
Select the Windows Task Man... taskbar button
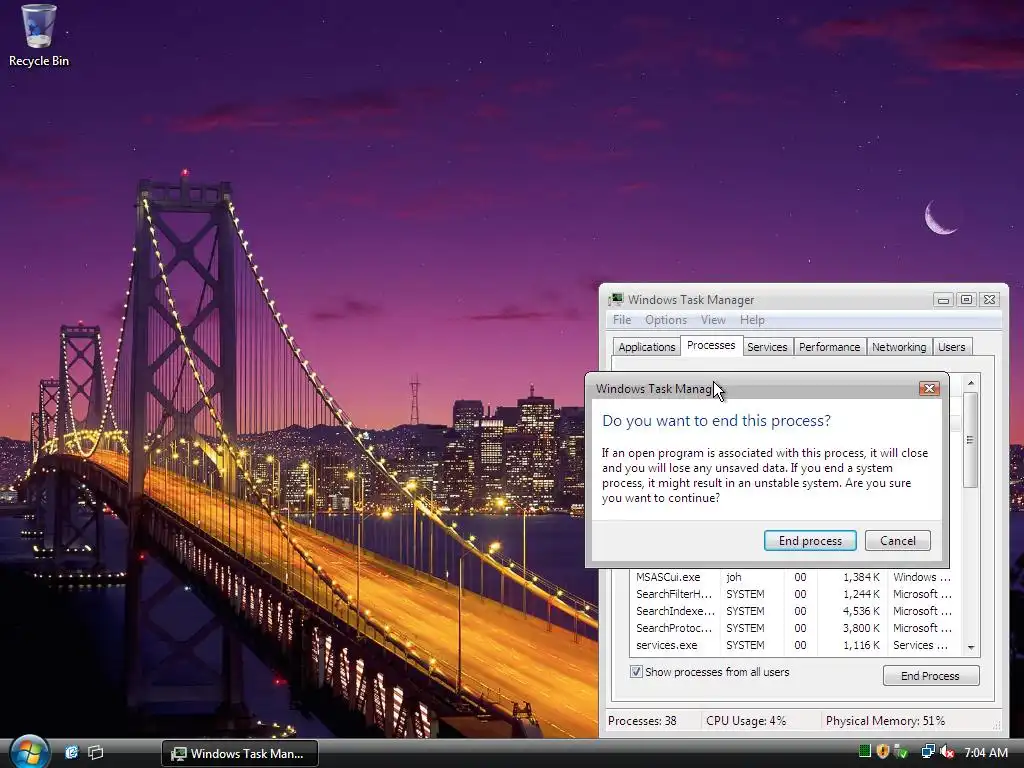click(240, 753)
